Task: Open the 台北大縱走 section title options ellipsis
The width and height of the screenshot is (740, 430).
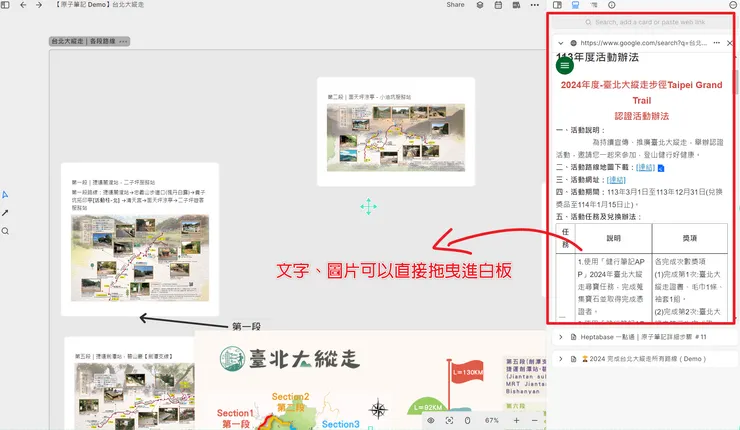Action: (x=123, y=42)
